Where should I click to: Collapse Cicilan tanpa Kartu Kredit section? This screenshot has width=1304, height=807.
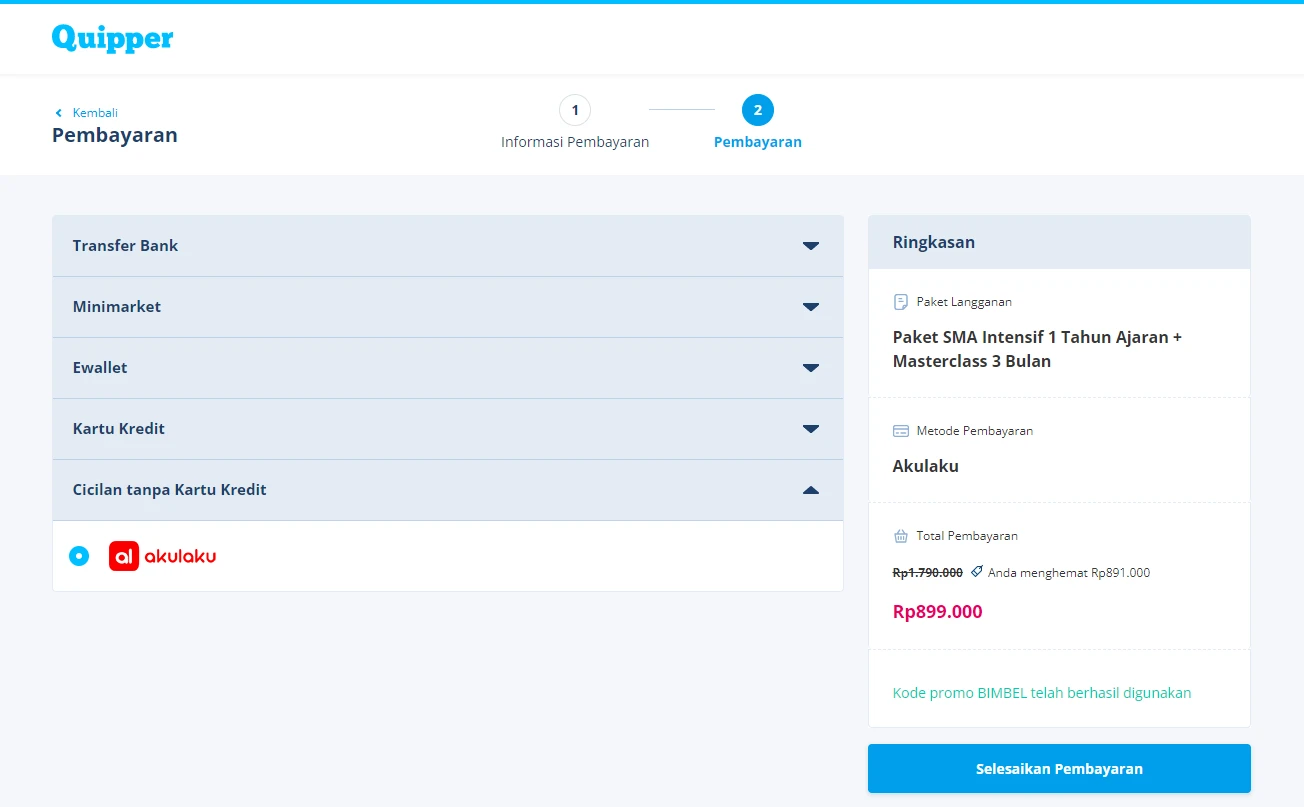[810, 490]
